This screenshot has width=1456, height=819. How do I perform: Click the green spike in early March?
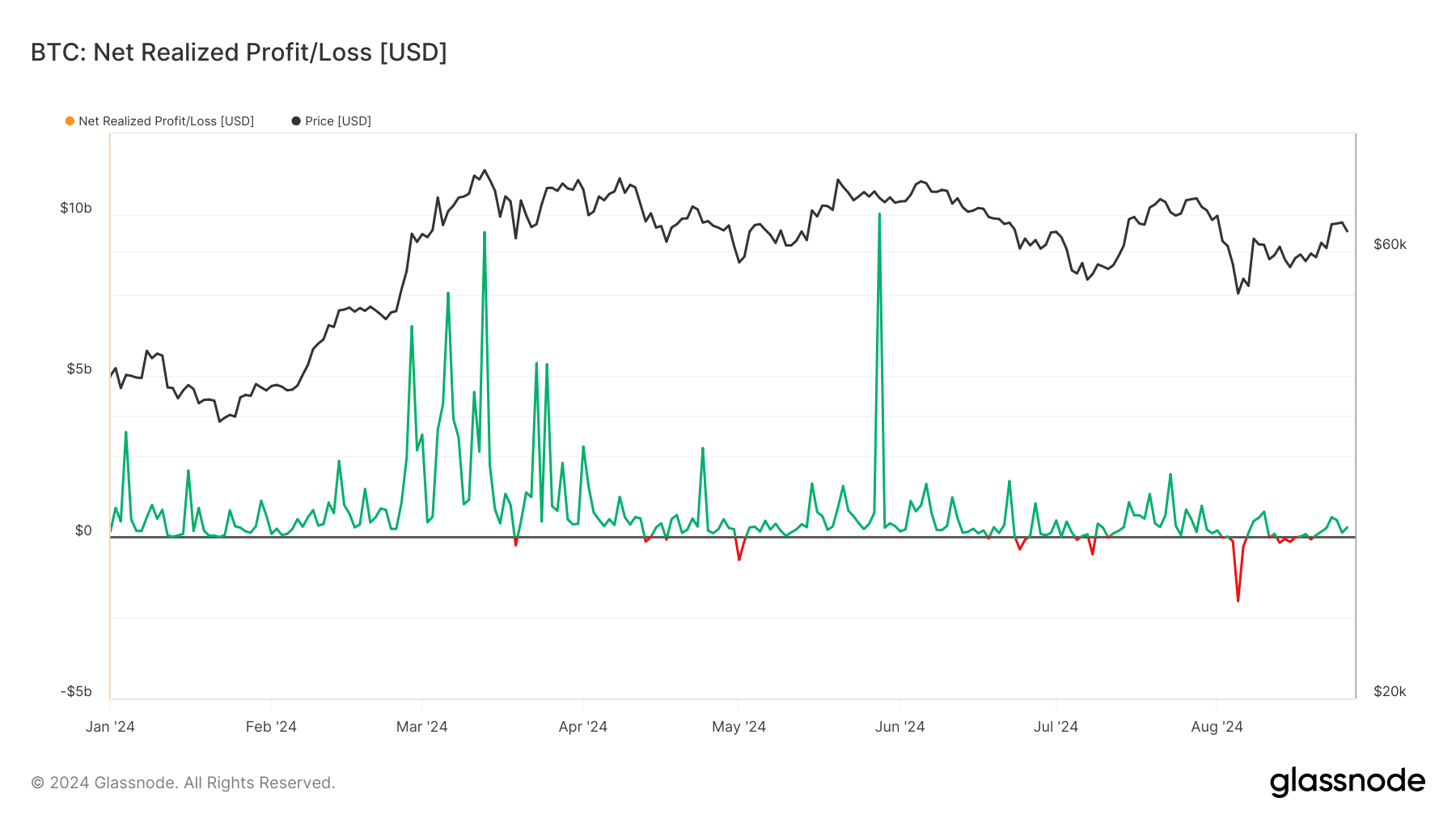click(411, 327)
